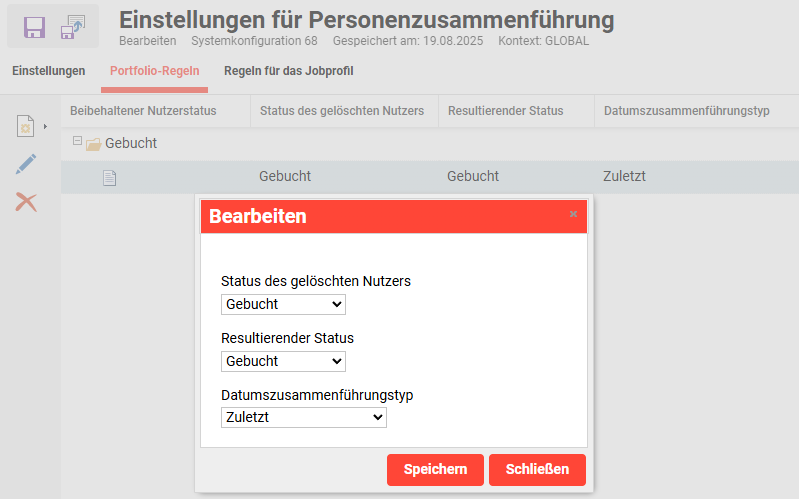Image resolution: width=799 pixels, height=499 pixels.
Task: Click the purple save disk icon
Action: coord(35,27)
